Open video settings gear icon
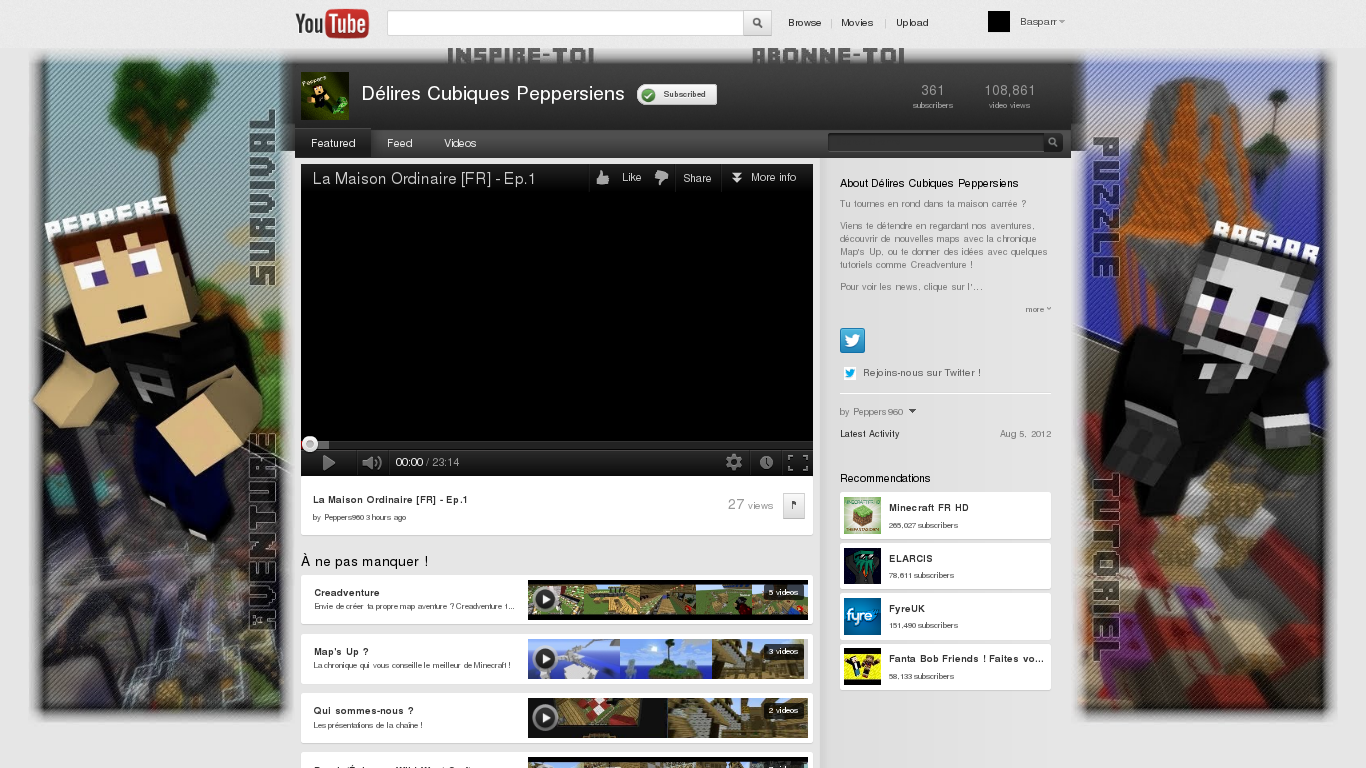The width and height of the screenshot is (1366, 768). [734, 462]
